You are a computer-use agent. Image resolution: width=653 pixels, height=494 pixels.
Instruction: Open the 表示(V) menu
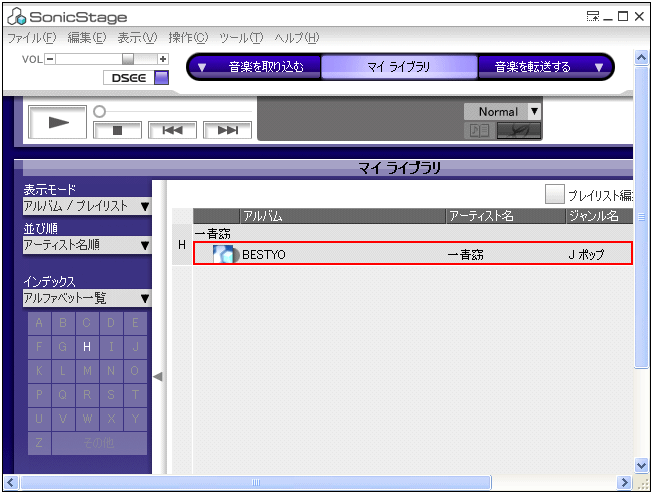[x=137, y=38]
